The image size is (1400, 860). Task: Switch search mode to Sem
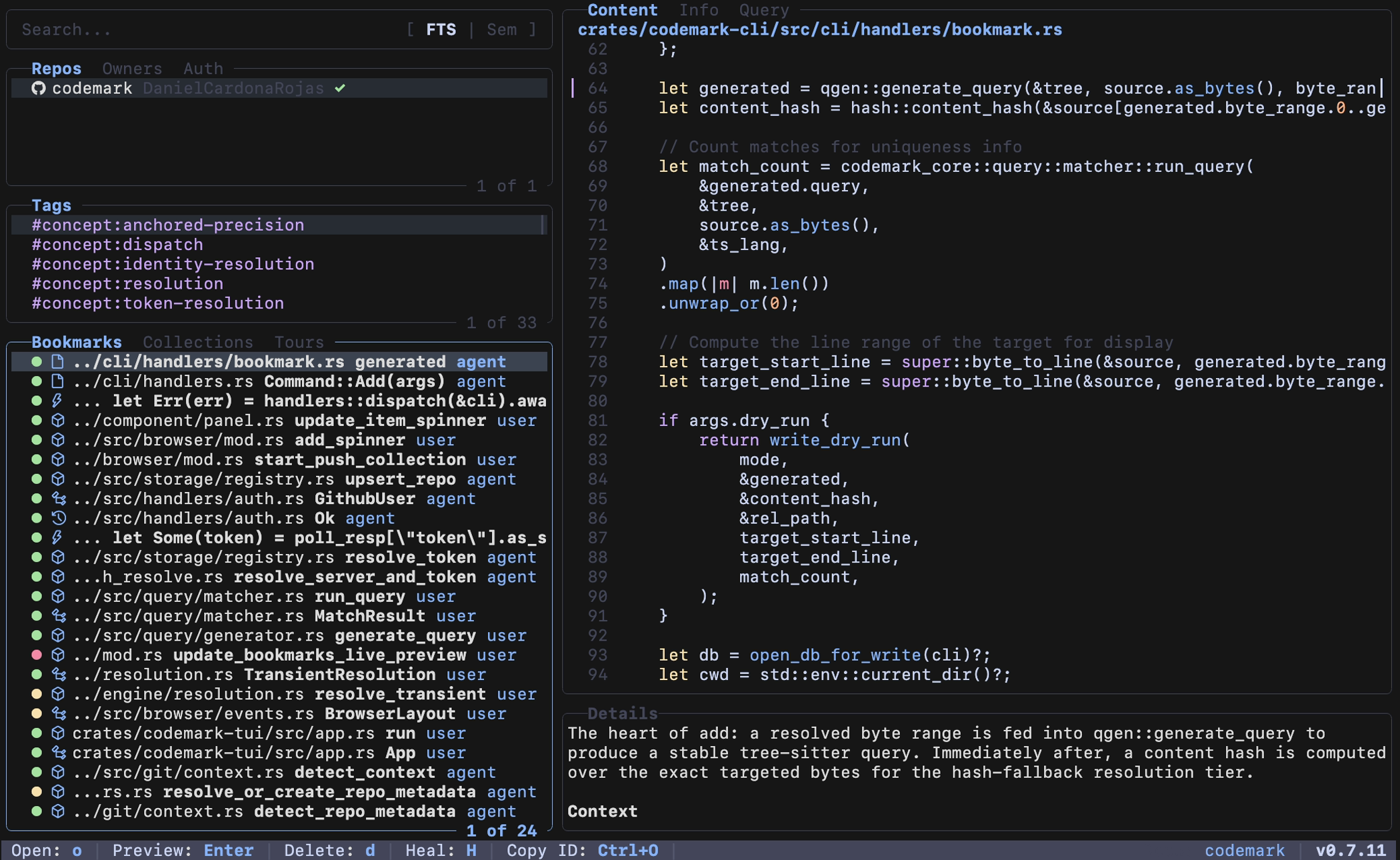pyautogui.click(x=501, y=29)
